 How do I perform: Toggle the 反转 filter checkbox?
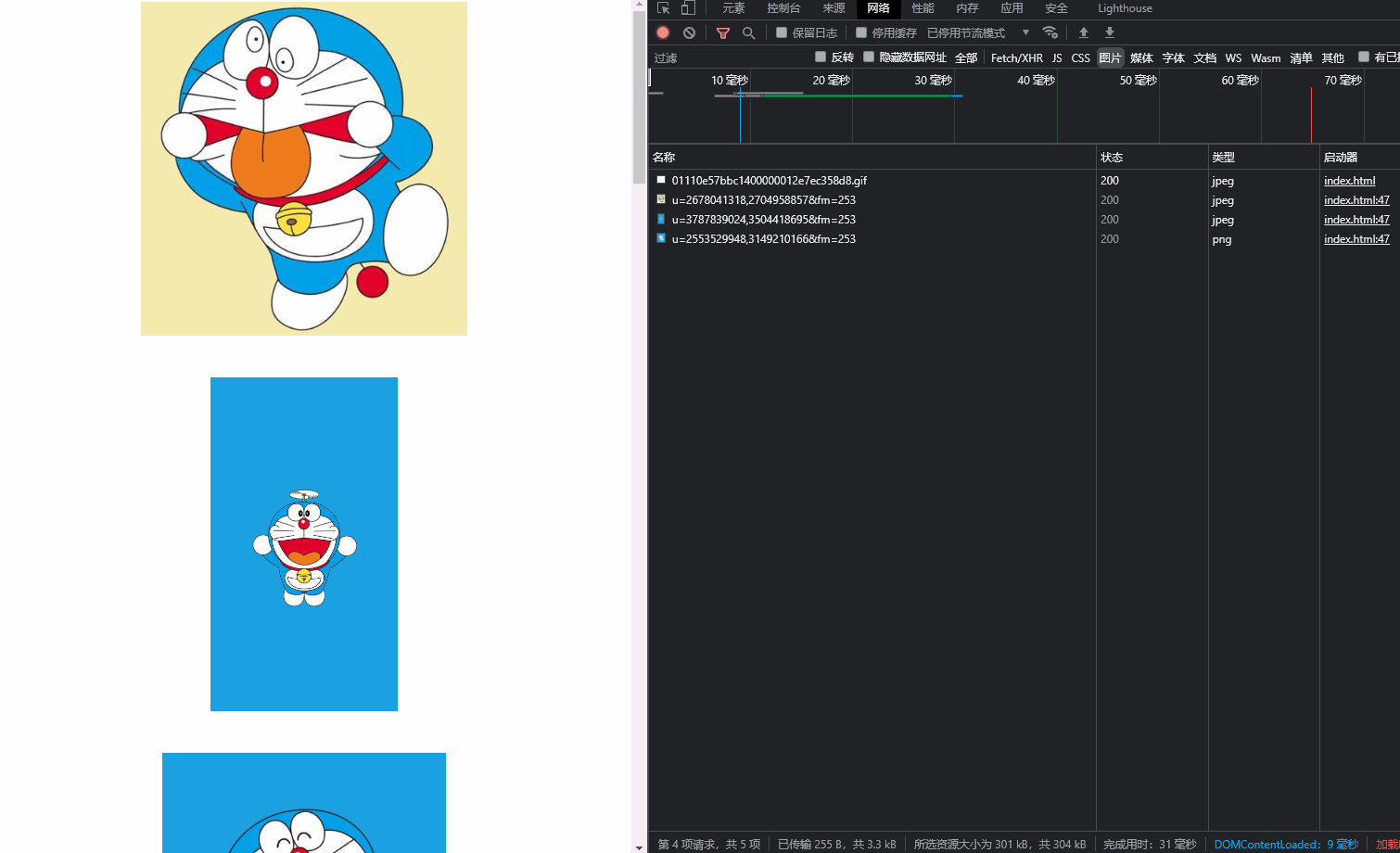(x=820, y=57)
